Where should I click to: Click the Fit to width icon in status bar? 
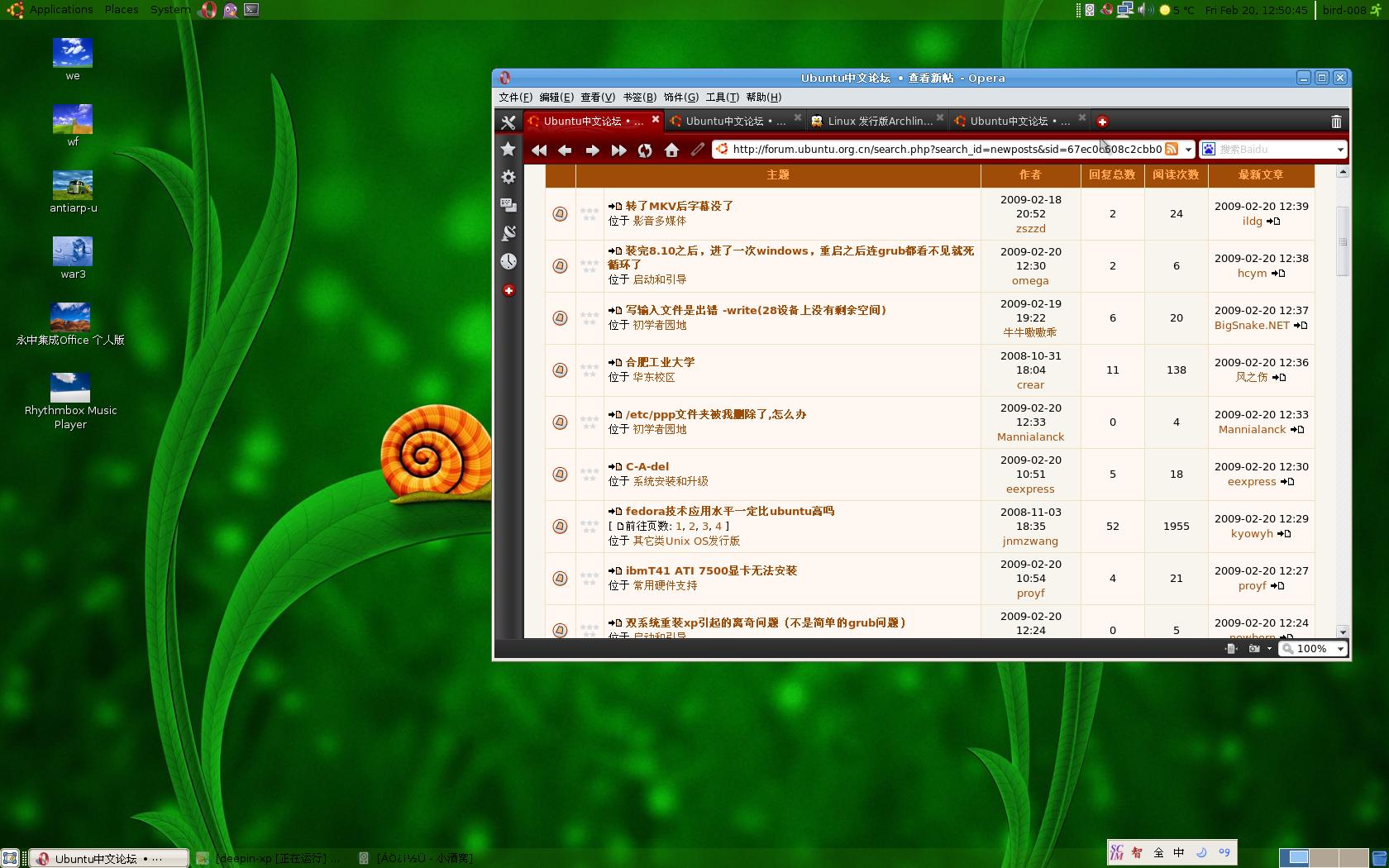(1231, 649)
